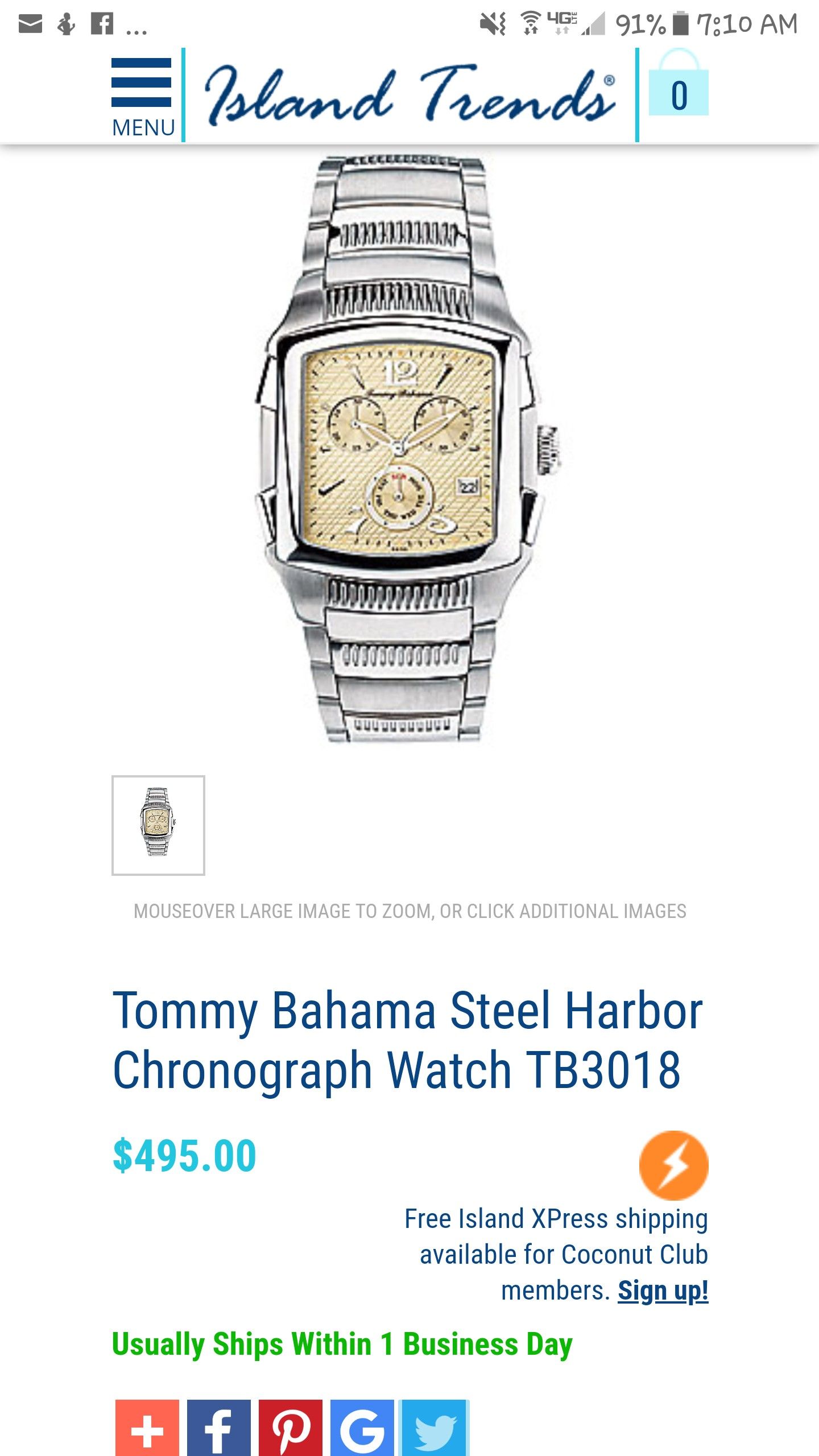Tap the Usually Ships Within 1 Business Day text
819x1456 pixels.
tap(342, 1345)
